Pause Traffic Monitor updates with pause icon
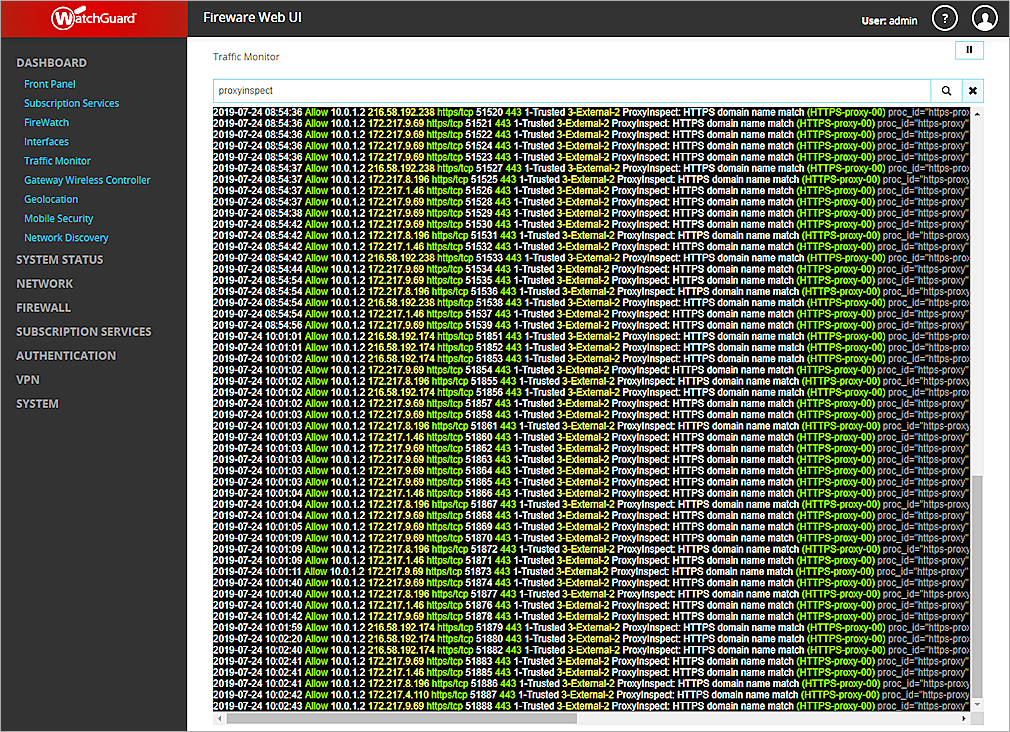This screenshot has width=1010, height=732. point(969,49)
